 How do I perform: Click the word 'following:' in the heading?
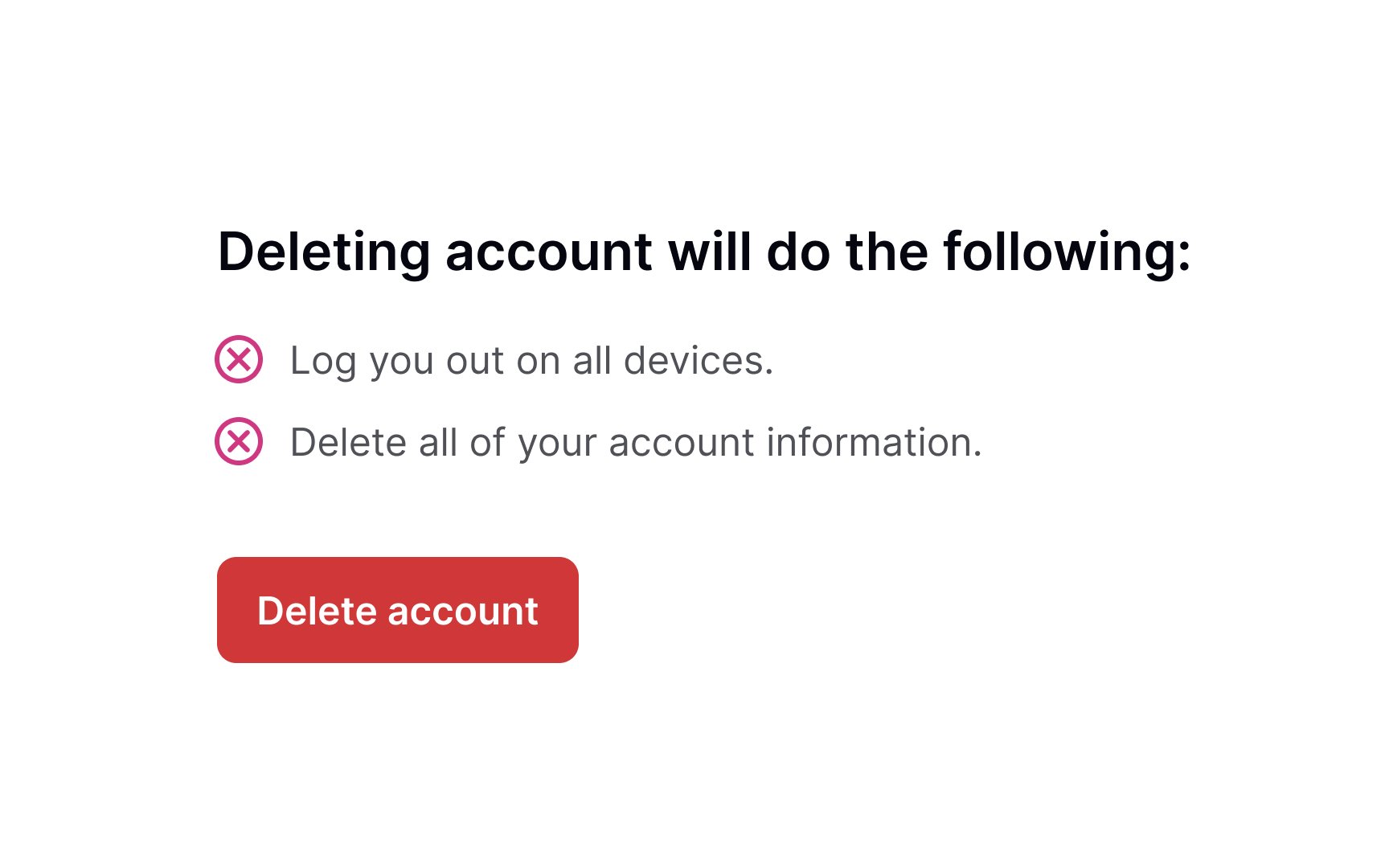[1067, 252]
